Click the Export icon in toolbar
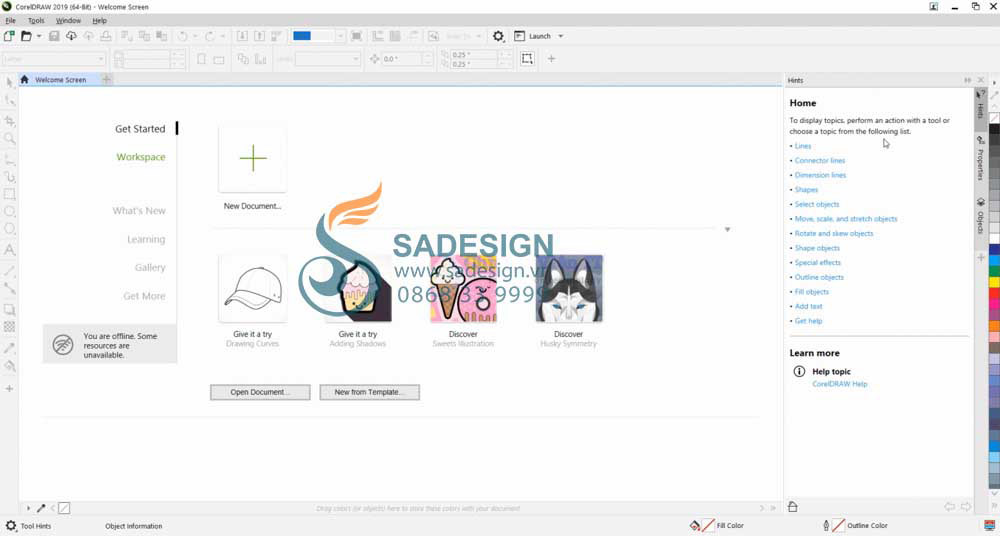 coord(260,36)
